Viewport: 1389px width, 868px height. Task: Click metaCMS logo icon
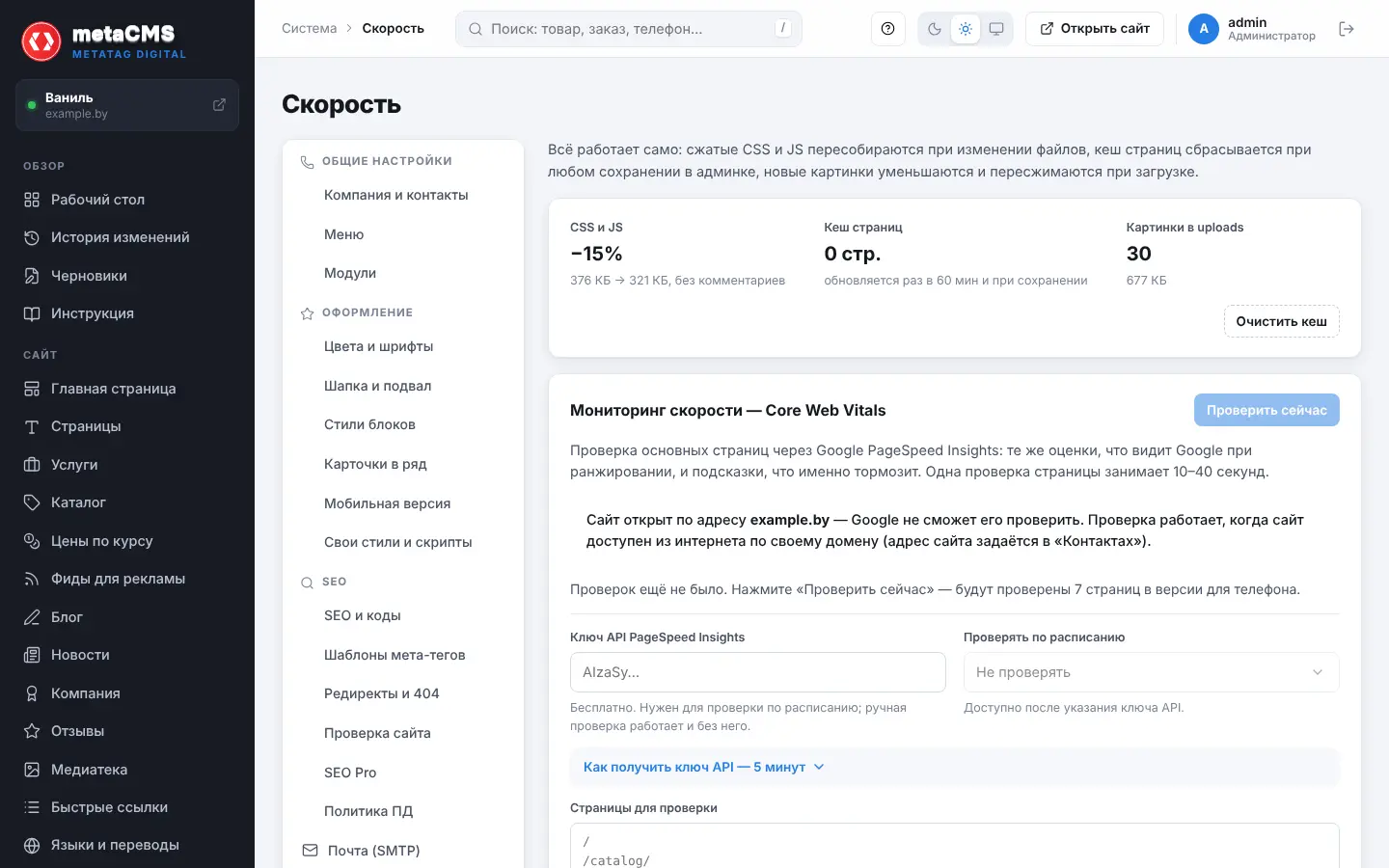pyautogui.click(x=41, y=41)
